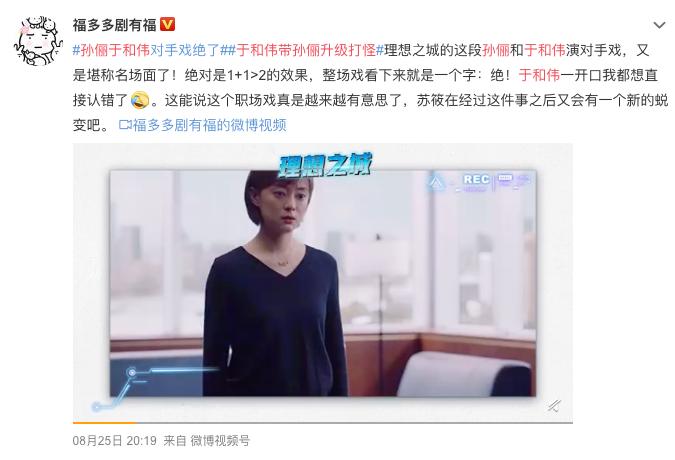The height and width of the screenshot is (460, 675).
Task: Click the 于和伟演对手戏 actor name link
Action: [x=545, y=50]
